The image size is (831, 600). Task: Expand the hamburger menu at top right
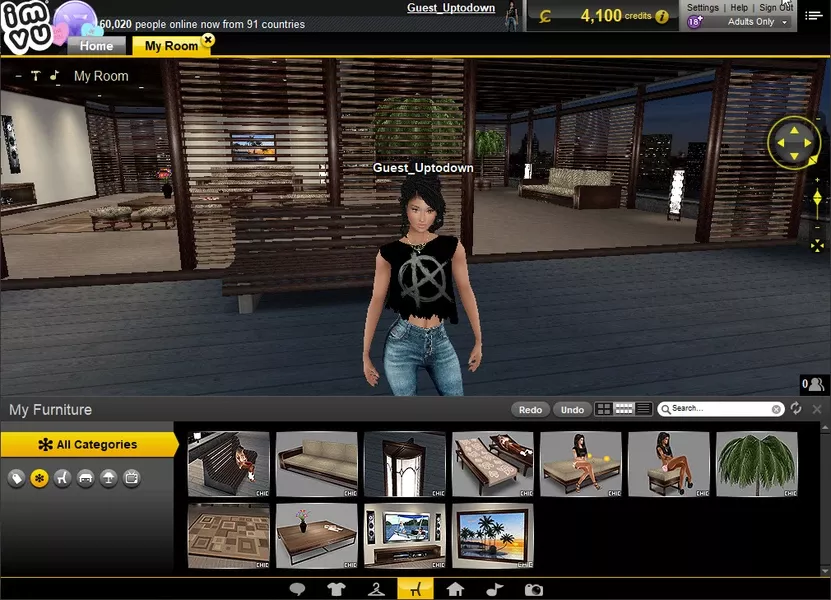(814, 16)
